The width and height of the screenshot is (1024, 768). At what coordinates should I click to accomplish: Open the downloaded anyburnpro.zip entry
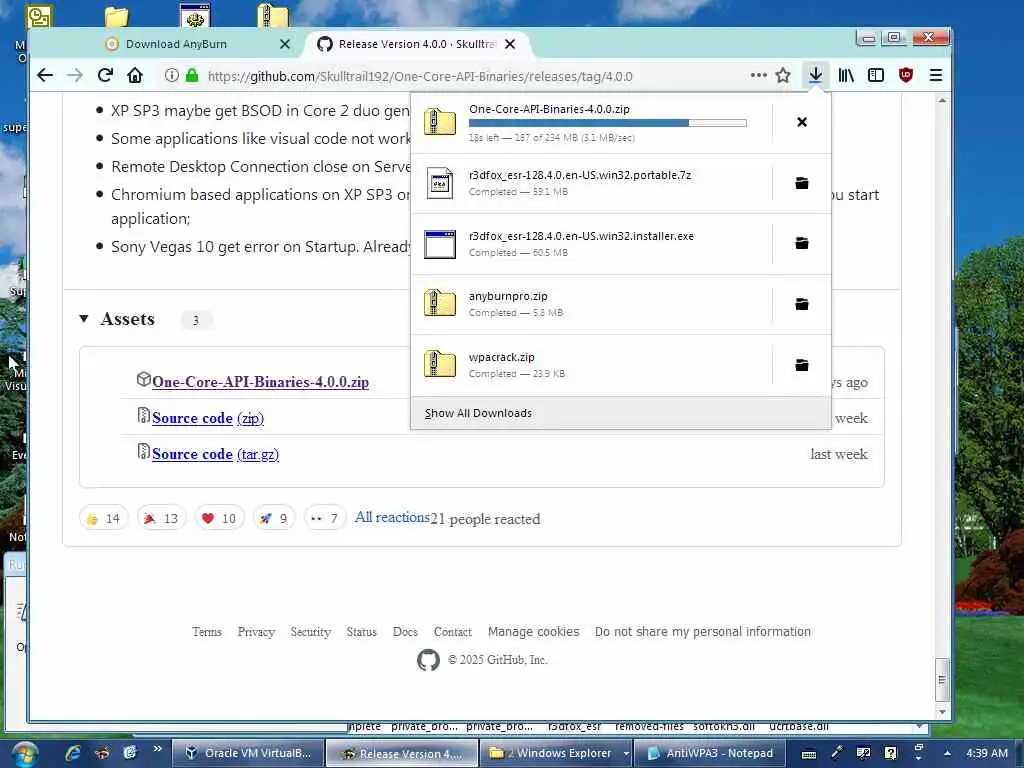(x=591, y=305)
